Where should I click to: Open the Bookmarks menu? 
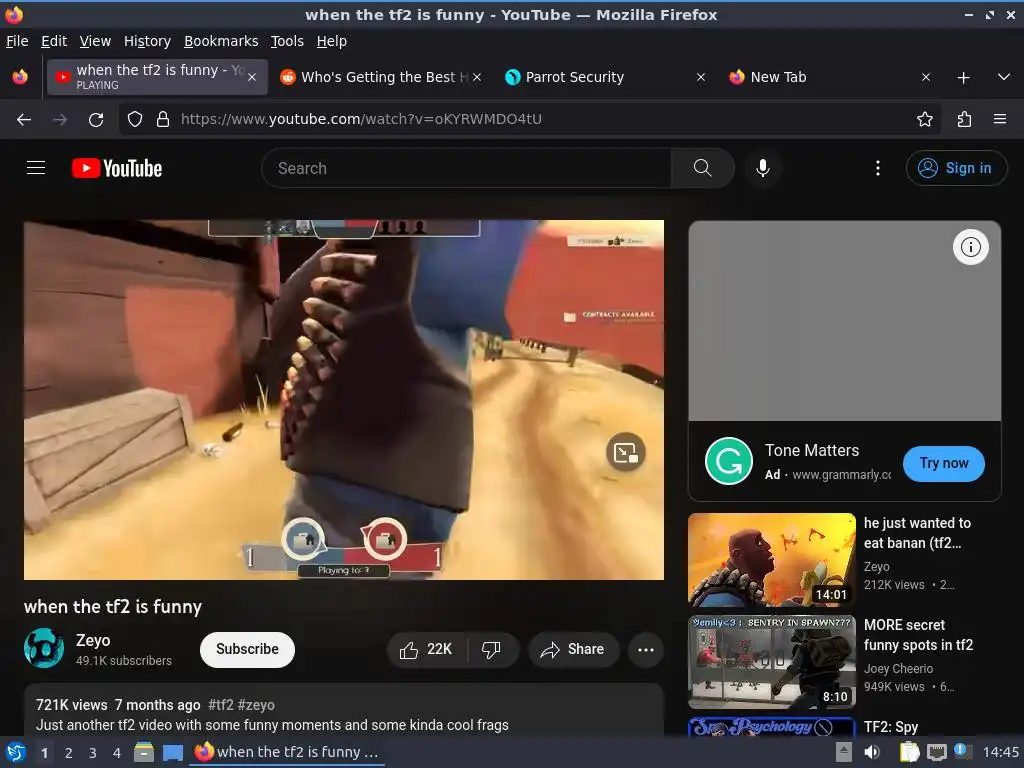click(221, 41)
